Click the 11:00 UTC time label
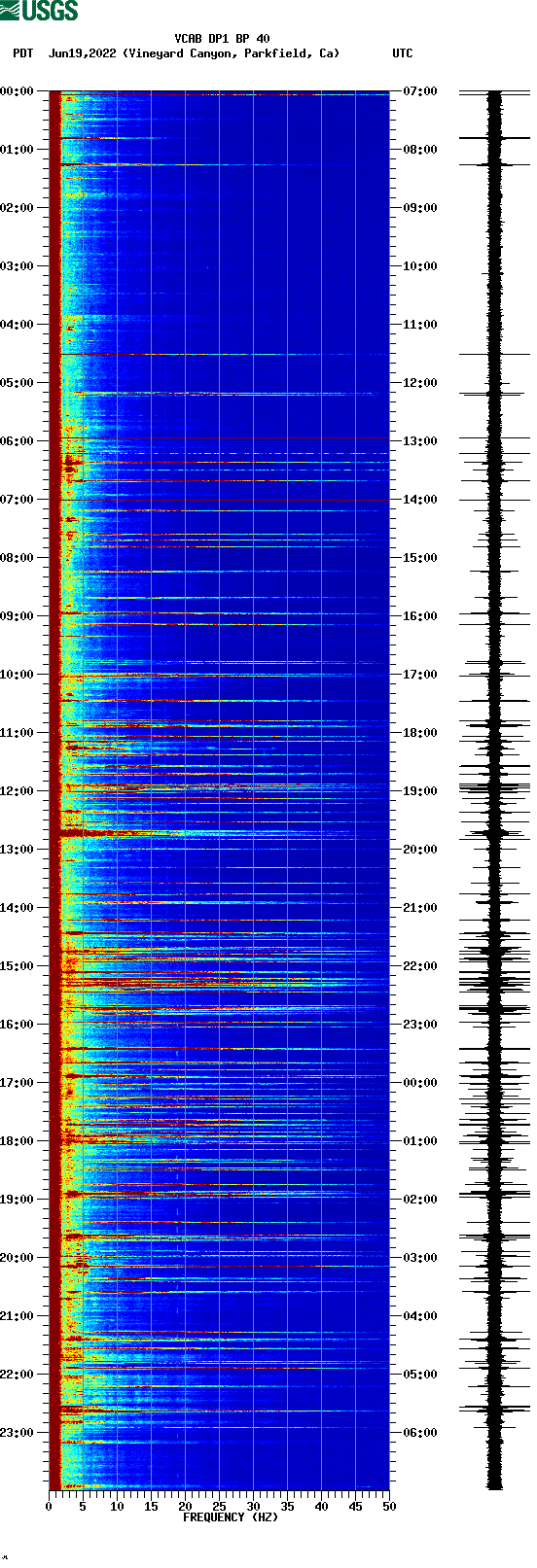537x1568 pixels. point(420,325)
